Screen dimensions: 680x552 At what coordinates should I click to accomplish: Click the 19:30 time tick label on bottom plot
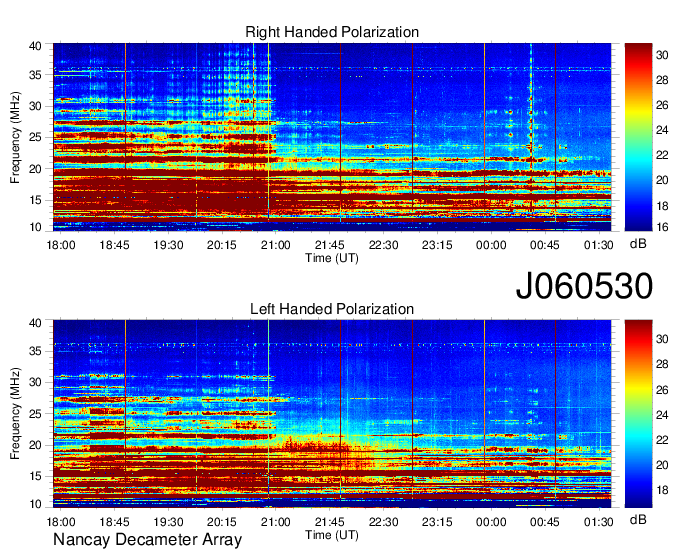168,522
